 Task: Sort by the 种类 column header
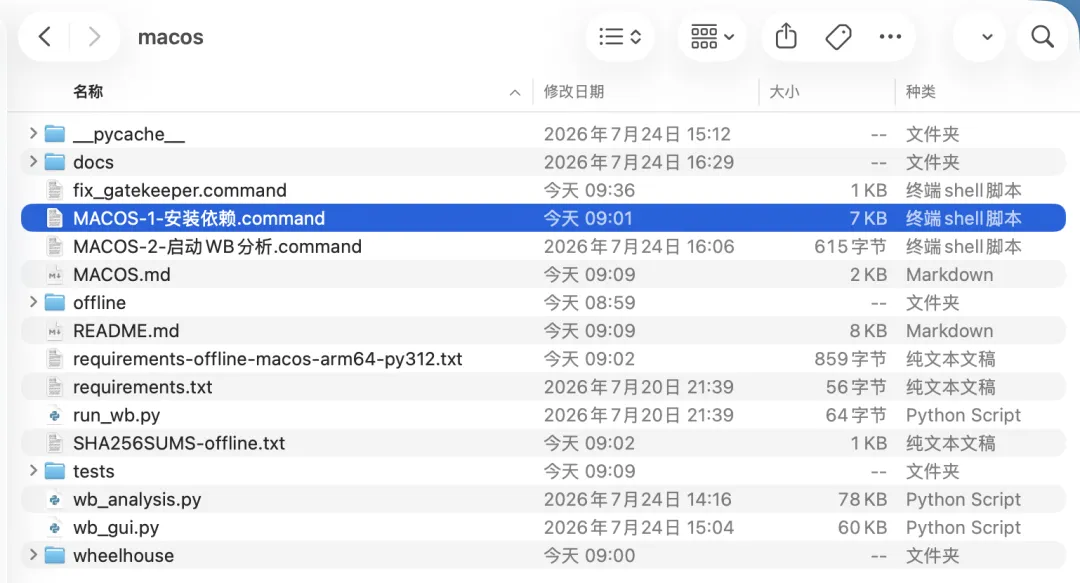click(x=920, y=92)
